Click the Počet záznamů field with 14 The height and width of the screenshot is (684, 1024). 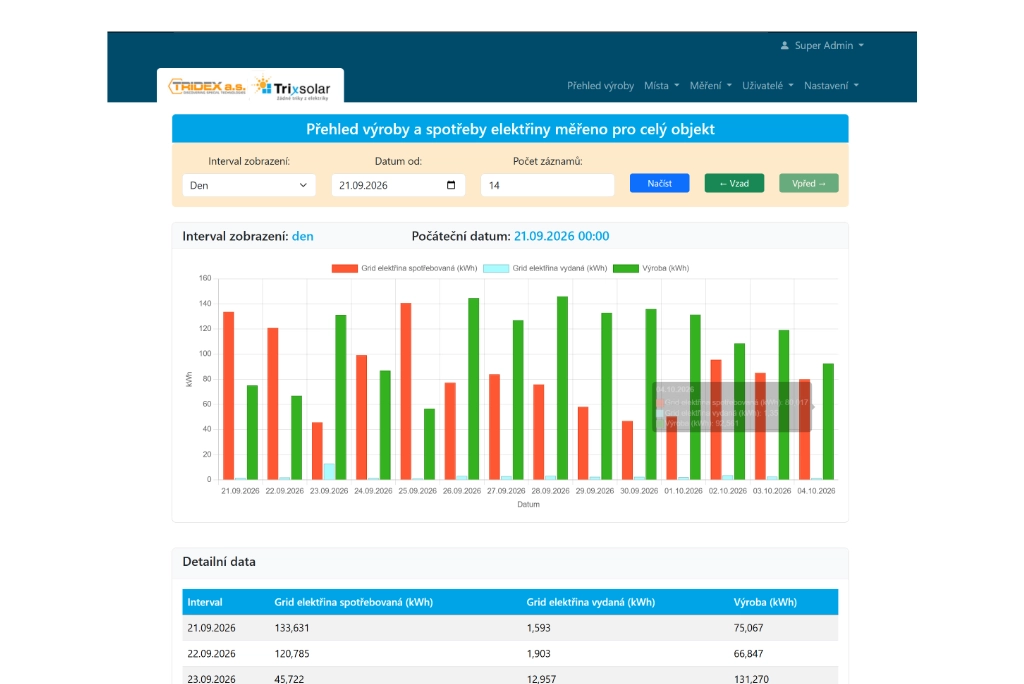pos(547,185)
